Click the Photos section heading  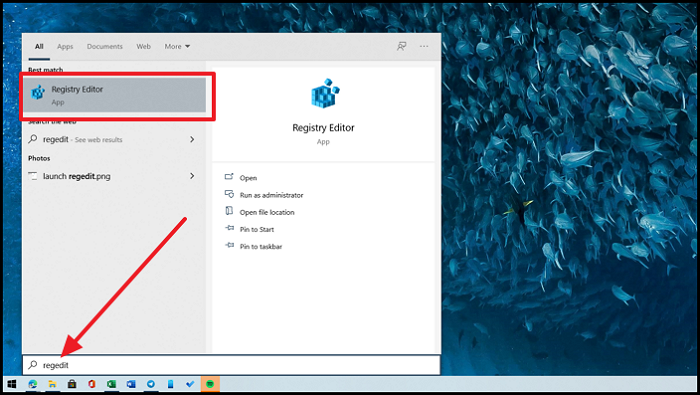click(39, 158)
